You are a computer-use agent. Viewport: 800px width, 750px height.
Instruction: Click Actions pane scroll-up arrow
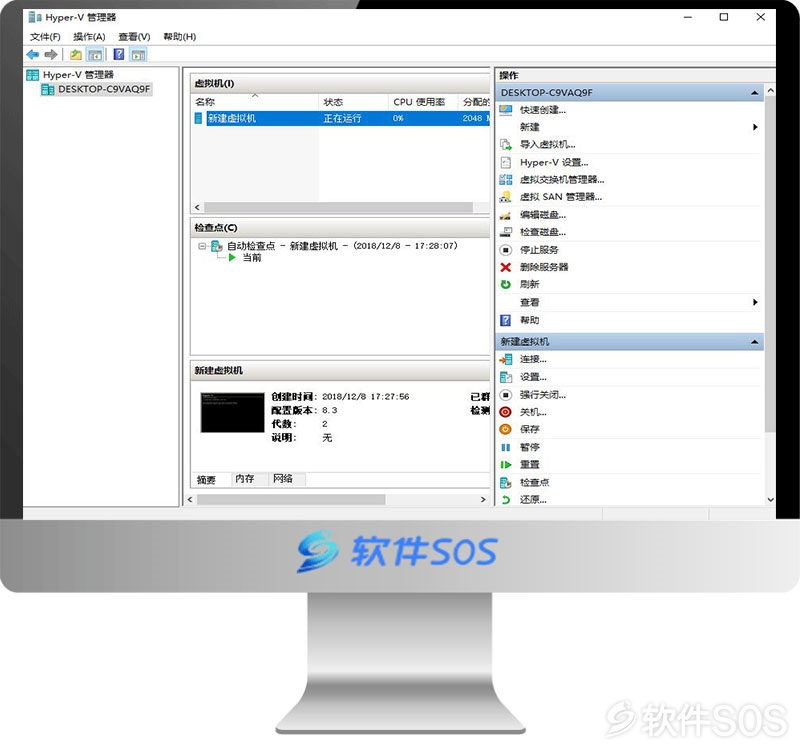tap(770, 90)
